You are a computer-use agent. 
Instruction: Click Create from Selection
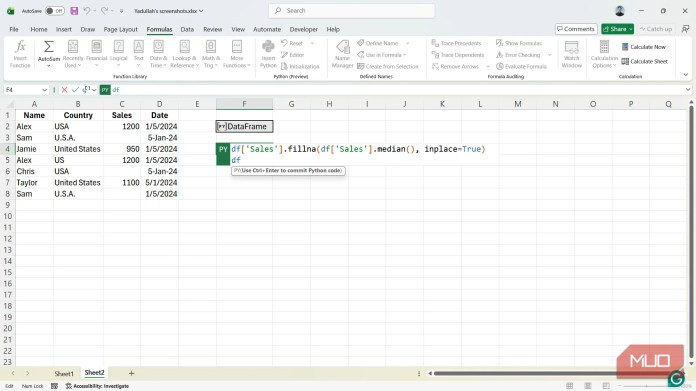[x=388, y=66]
